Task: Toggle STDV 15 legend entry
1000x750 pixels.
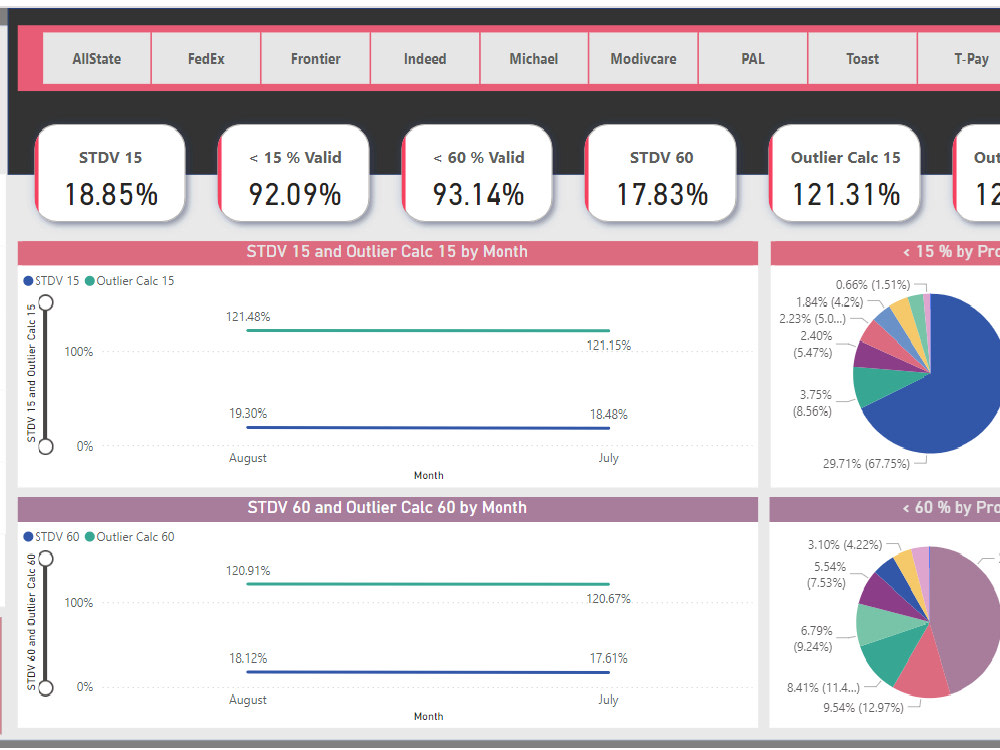Action: (51, 281)
